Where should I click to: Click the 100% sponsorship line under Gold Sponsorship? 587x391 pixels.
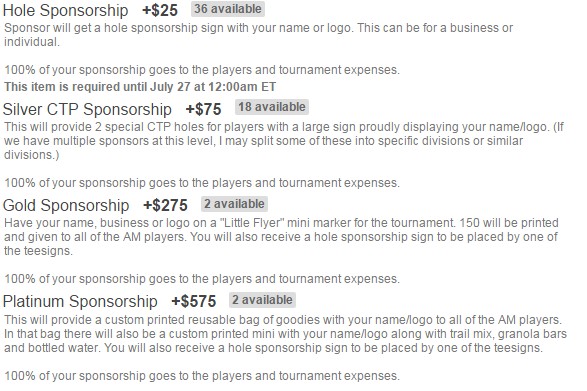point(202,279)
